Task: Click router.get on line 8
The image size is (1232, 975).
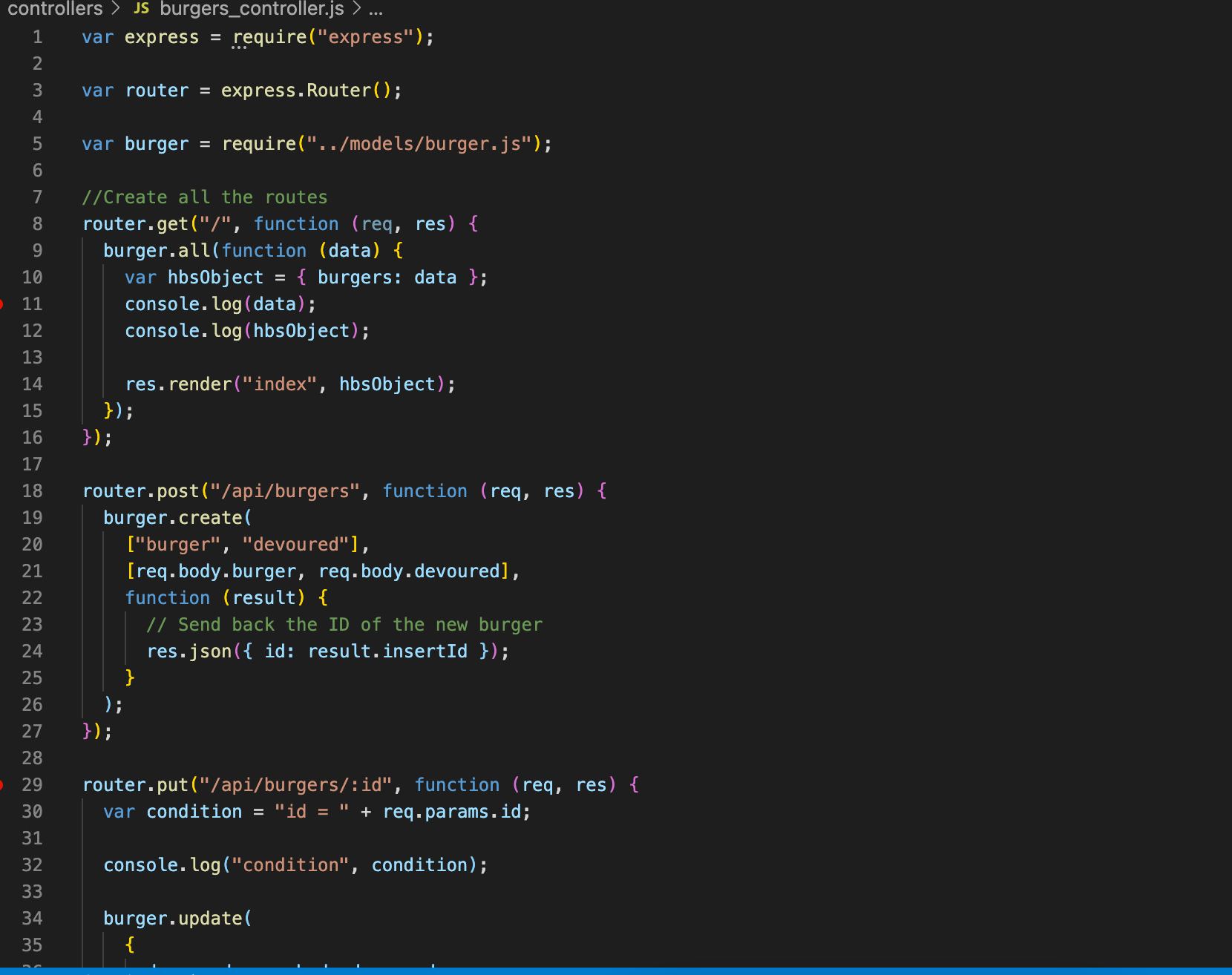Action: click(x=136, y=224)
